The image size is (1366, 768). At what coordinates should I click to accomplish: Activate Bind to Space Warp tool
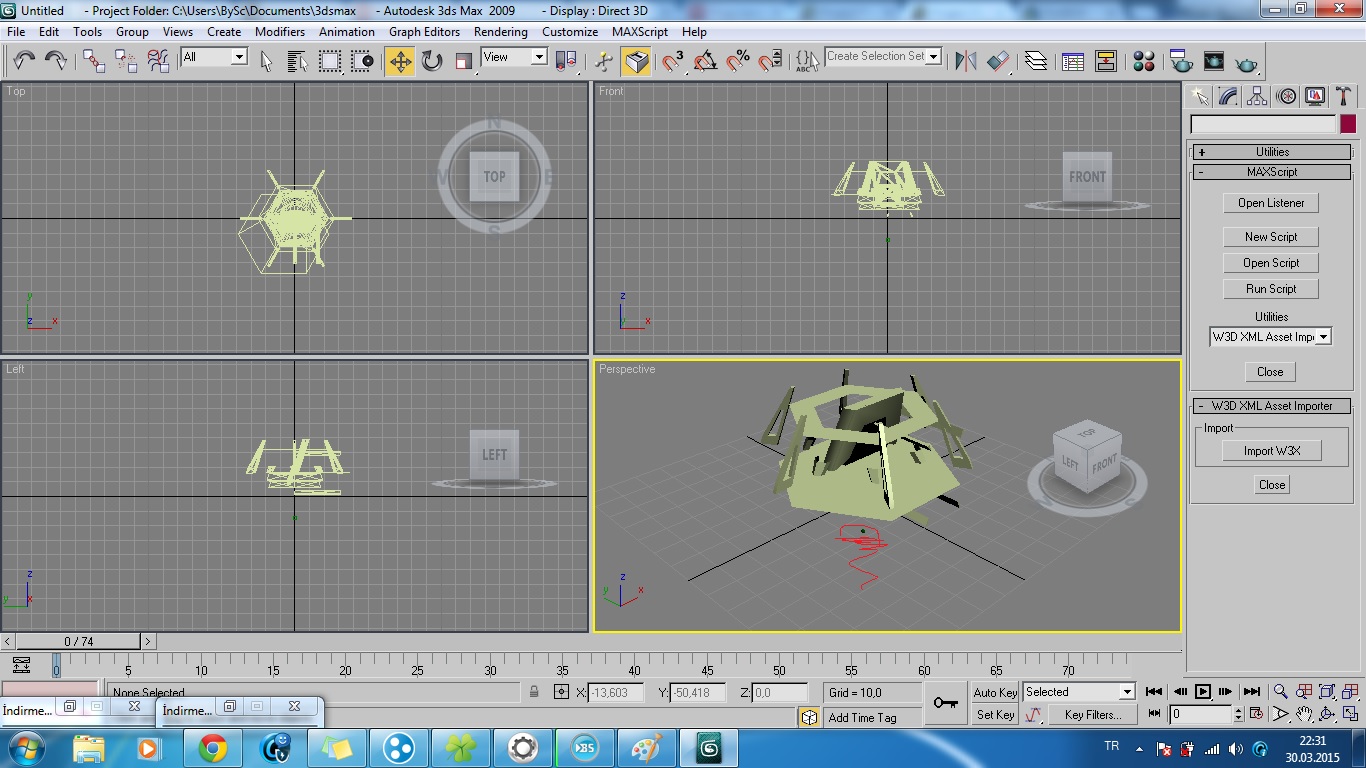tap(158, 61)
